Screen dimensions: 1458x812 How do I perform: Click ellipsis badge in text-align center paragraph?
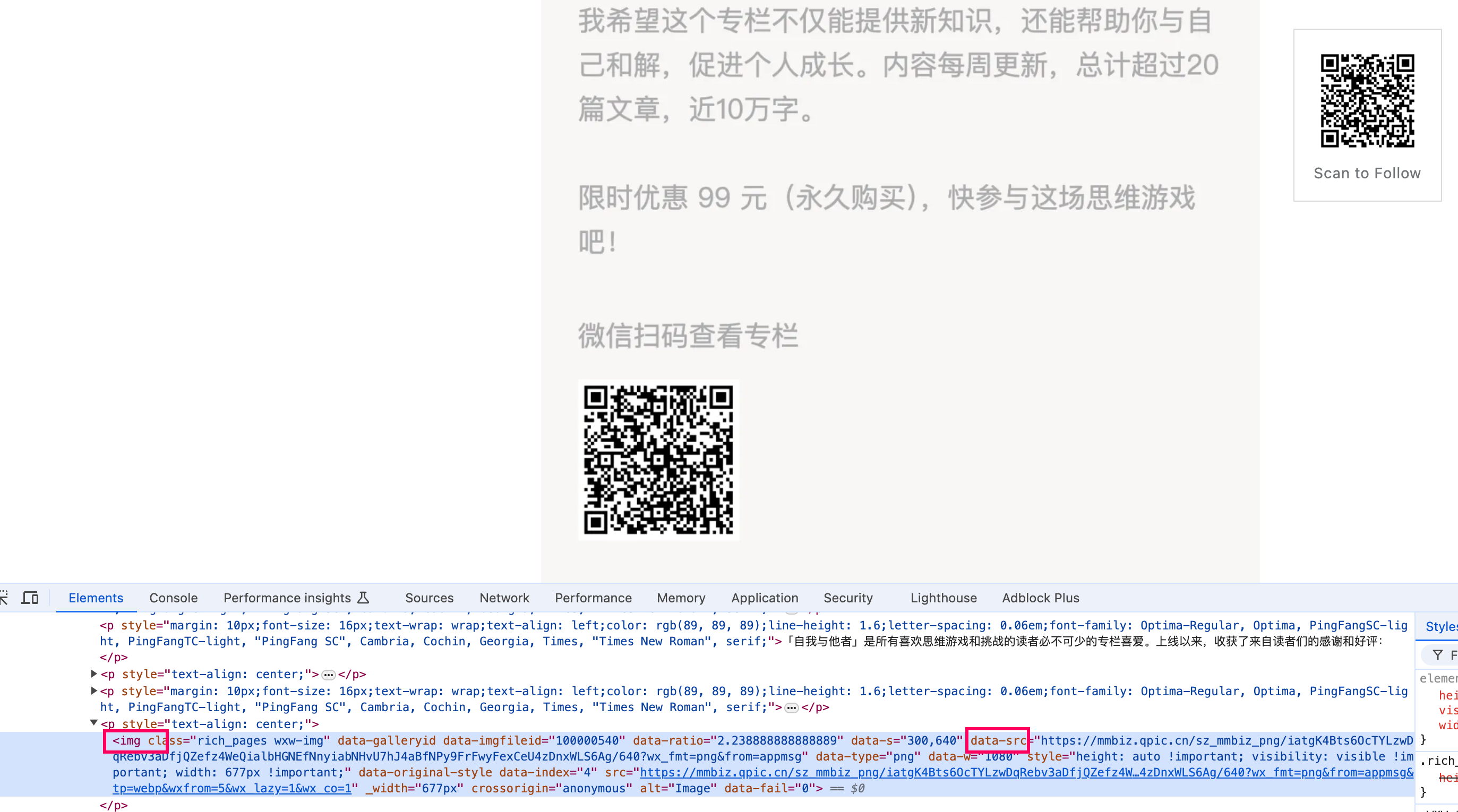click(328, 675)
